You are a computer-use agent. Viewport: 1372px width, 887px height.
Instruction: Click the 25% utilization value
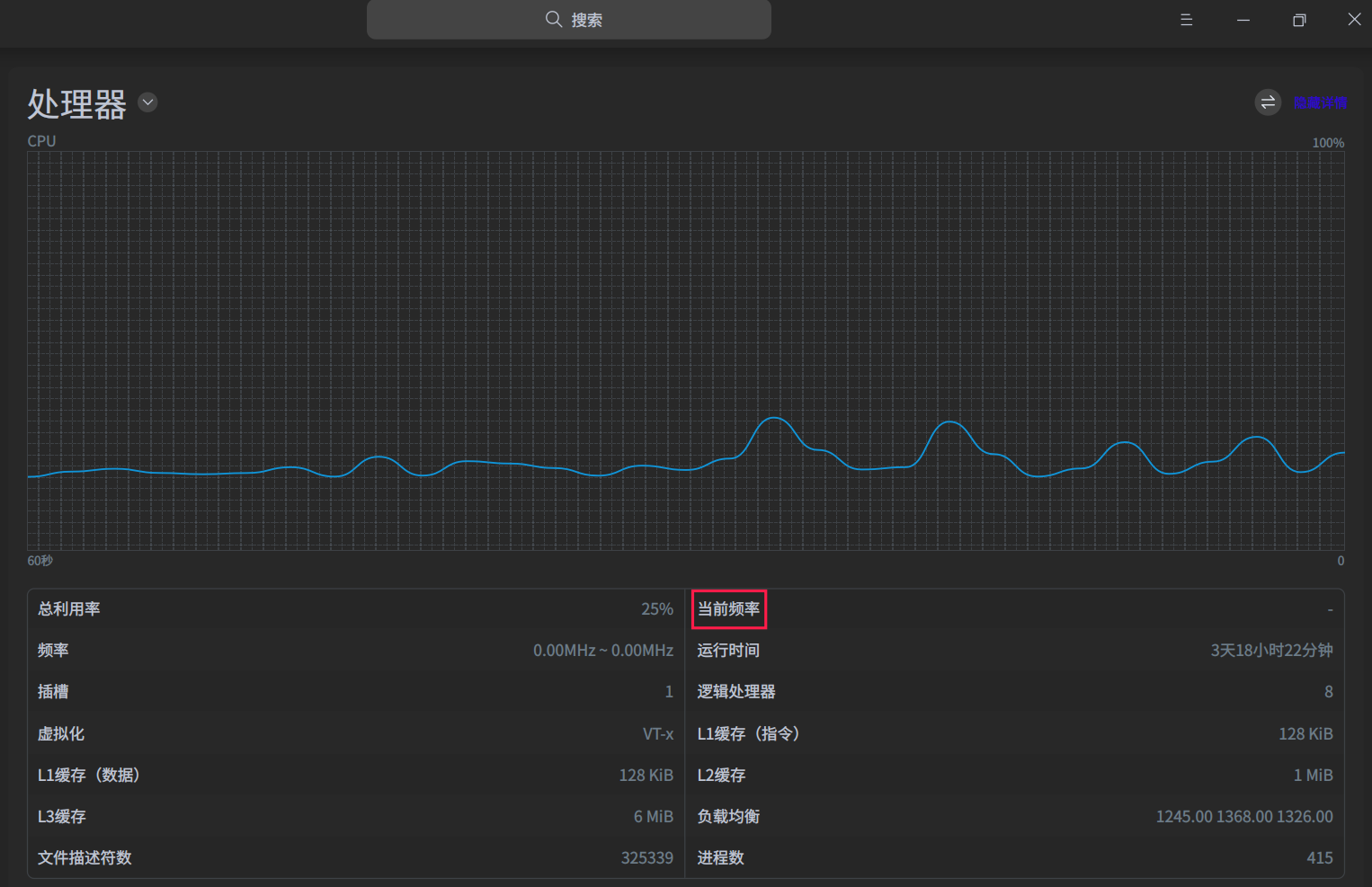point(657,609)
